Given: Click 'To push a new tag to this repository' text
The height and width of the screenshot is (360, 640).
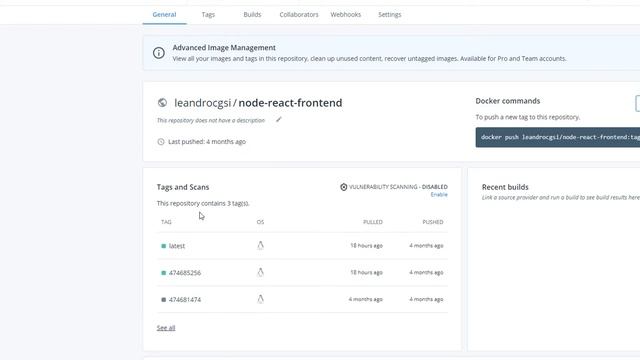Looking at the screenshot, I should point(528,117).
